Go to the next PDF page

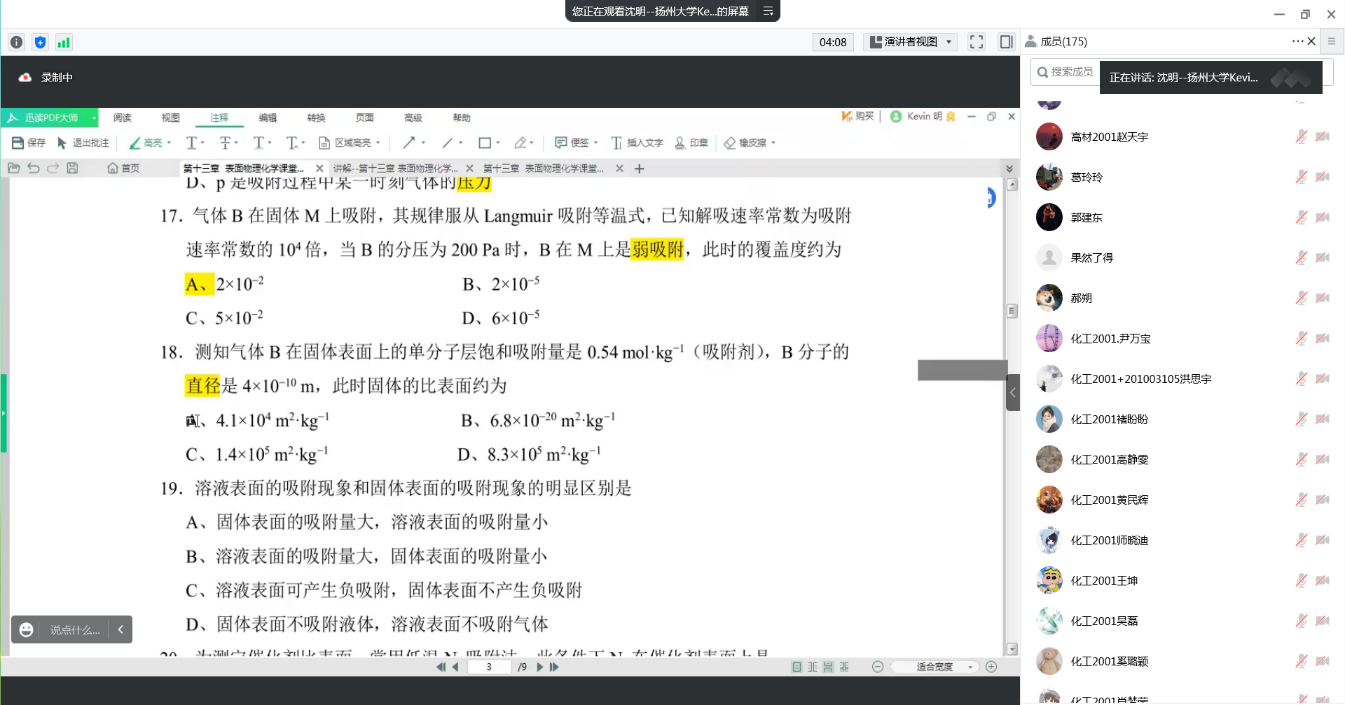[540, 667]
